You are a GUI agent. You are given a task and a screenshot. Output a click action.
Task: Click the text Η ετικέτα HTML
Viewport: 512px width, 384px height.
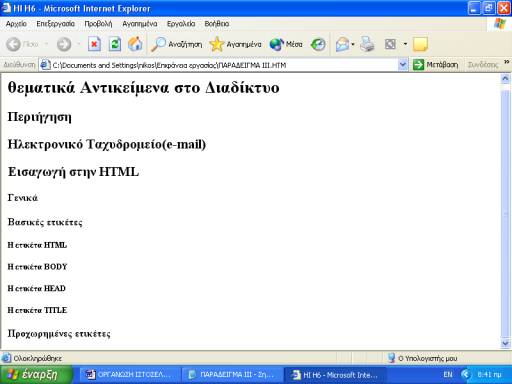(x=37, y=245)
